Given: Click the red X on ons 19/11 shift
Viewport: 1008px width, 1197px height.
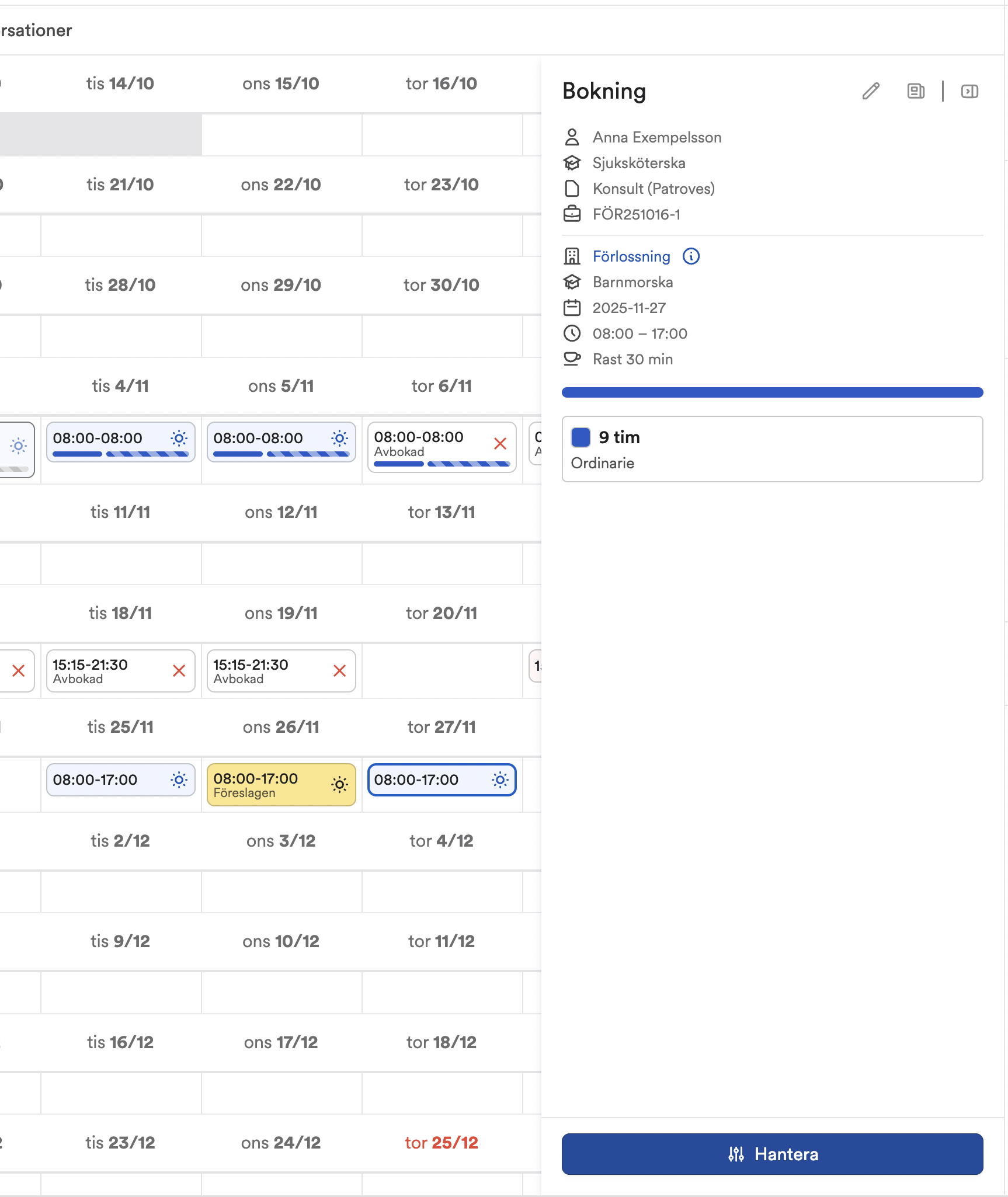Looking at the screenshot, I should click(340, 671).
